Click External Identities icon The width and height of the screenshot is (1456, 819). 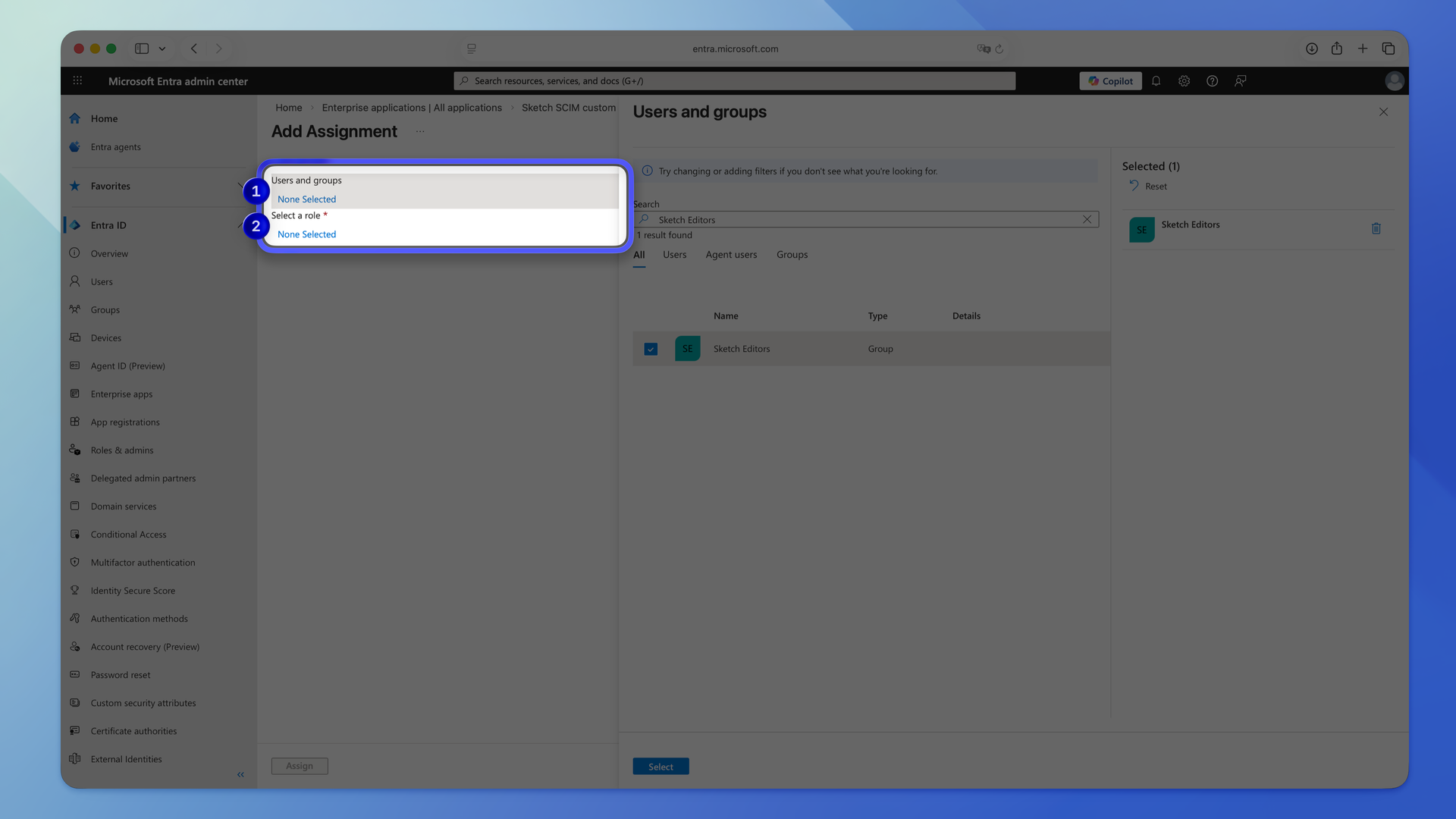74,758
